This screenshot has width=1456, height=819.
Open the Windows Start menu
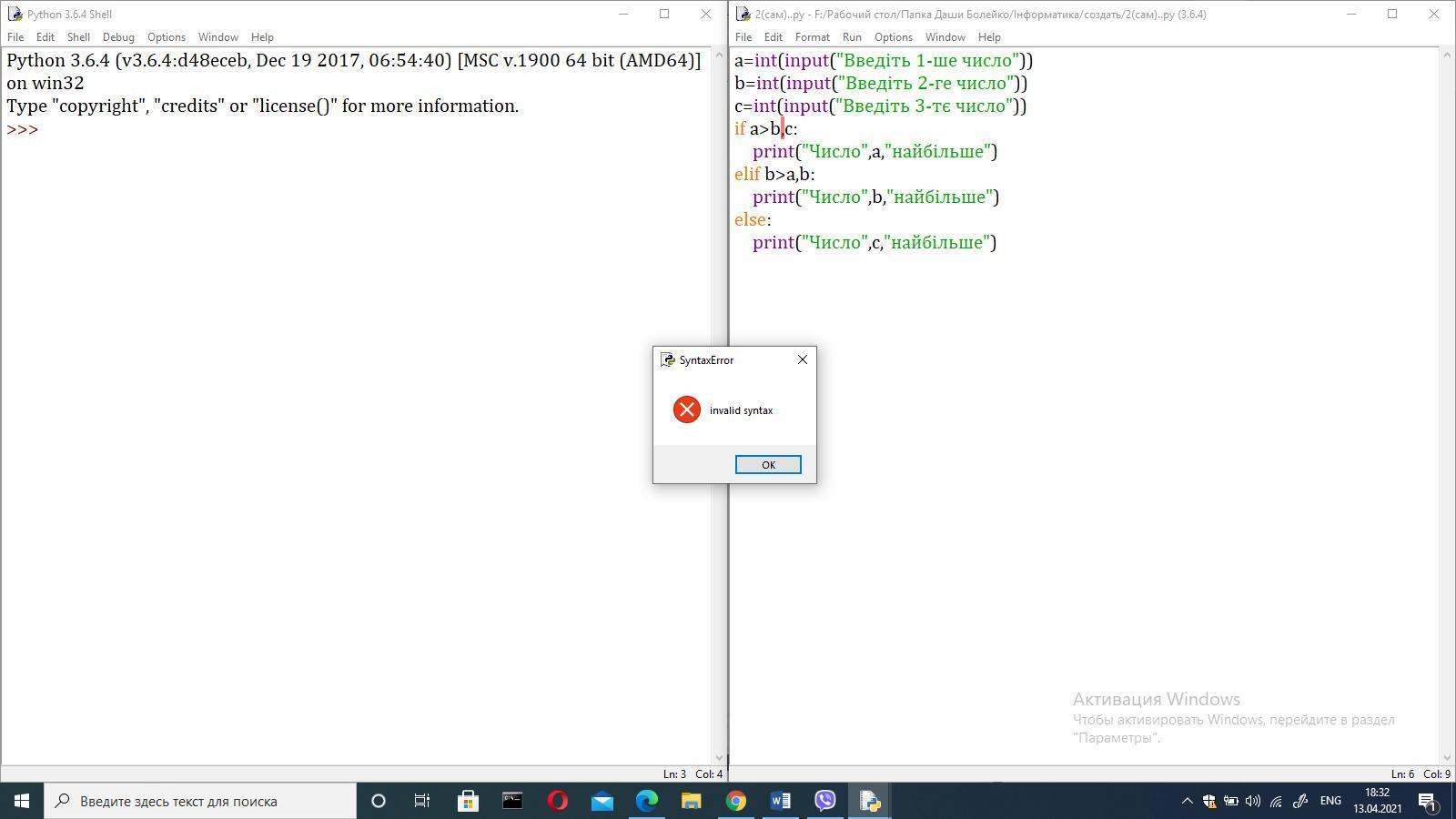click(22, 801)
